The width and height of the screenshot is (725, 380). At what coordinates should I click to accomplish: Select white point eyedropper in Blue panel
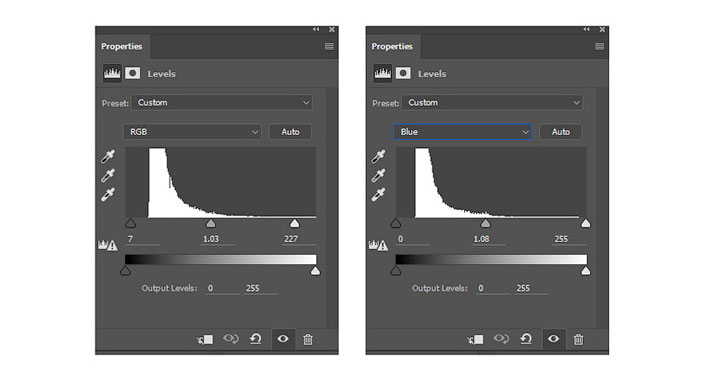click(x=378, y=195)
